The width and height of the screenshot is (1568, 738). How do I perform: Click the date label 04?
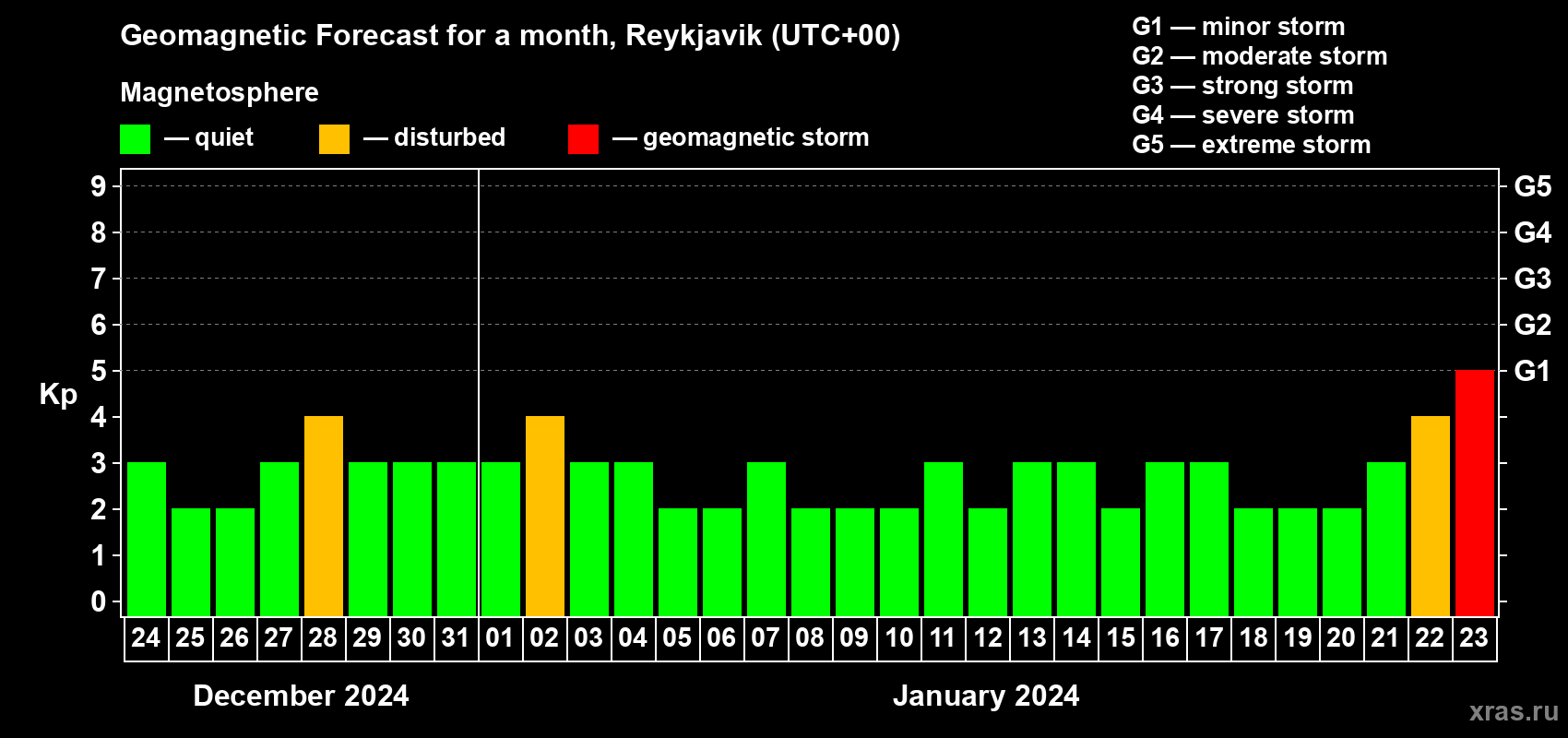633,638
